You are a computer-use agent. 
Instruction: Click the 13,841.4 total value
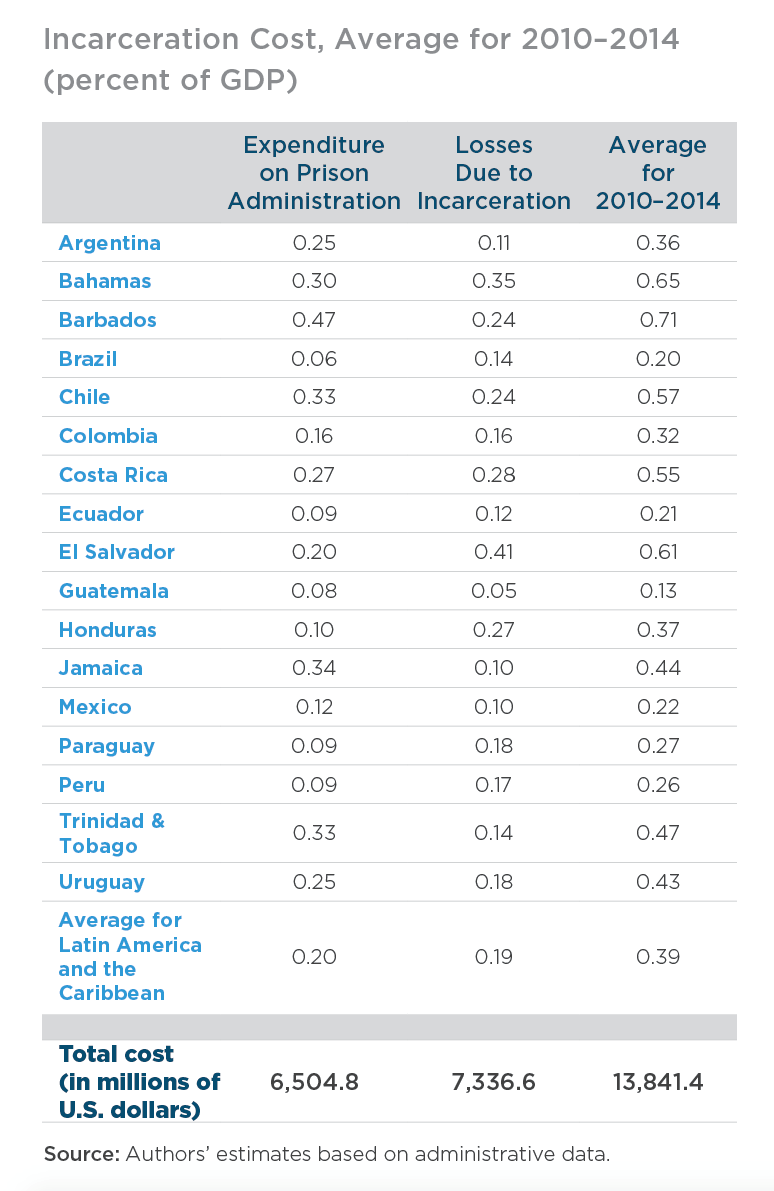click(x=658, y=1082)
